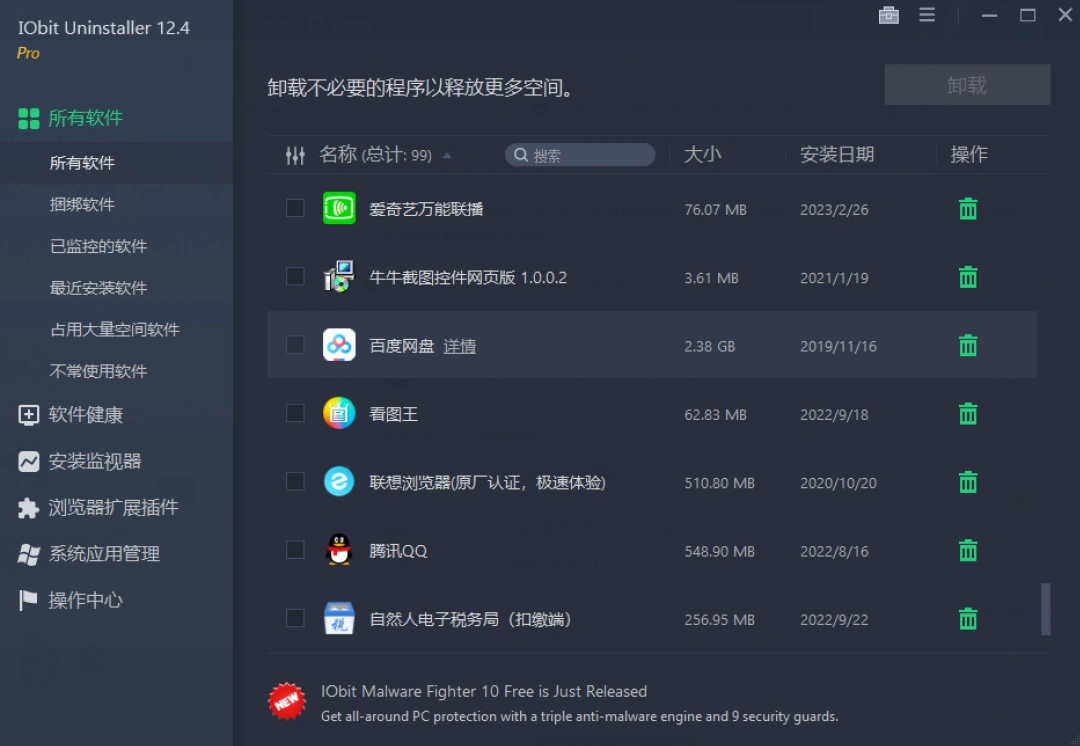Click the 腾讯QQ penguin icon
1080x746 pixels.
tap(339, 550)
